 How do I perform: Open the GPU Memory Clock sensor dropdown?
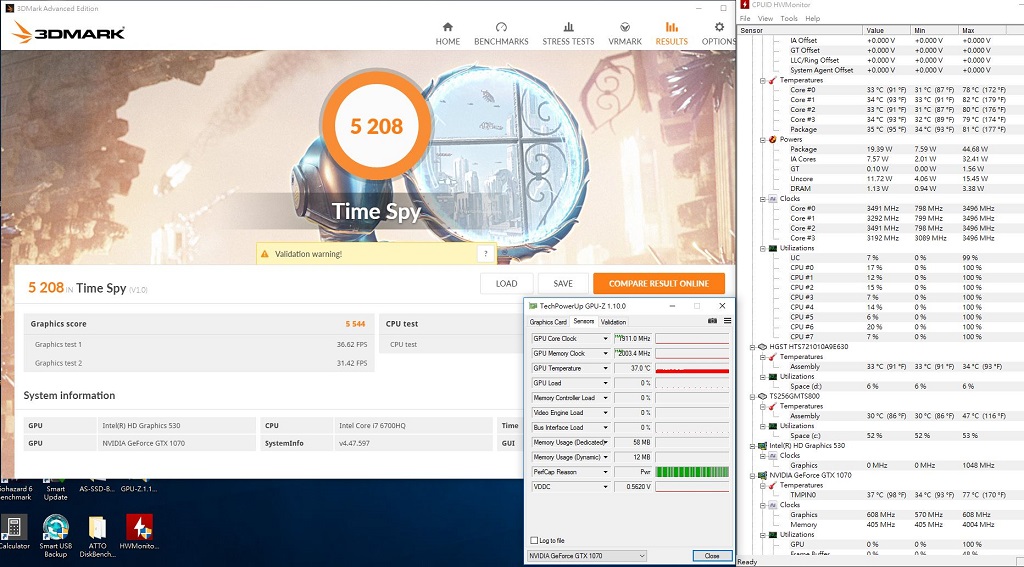(x=605, y=353)
